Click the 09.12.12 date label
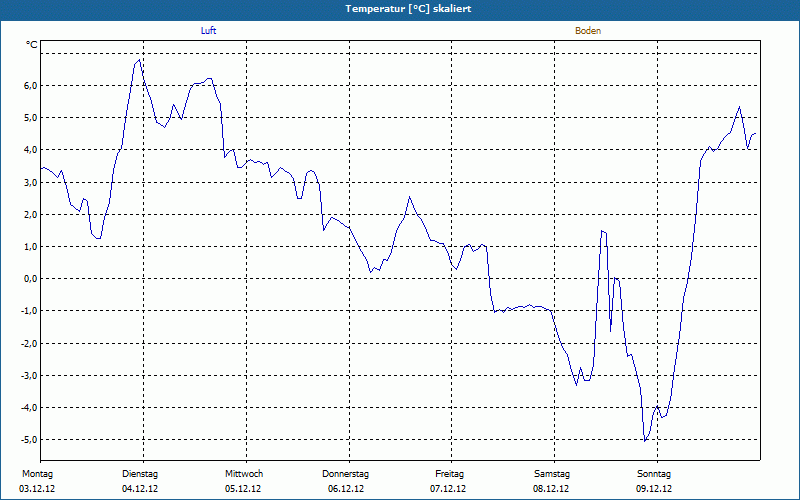 [654, 489]
